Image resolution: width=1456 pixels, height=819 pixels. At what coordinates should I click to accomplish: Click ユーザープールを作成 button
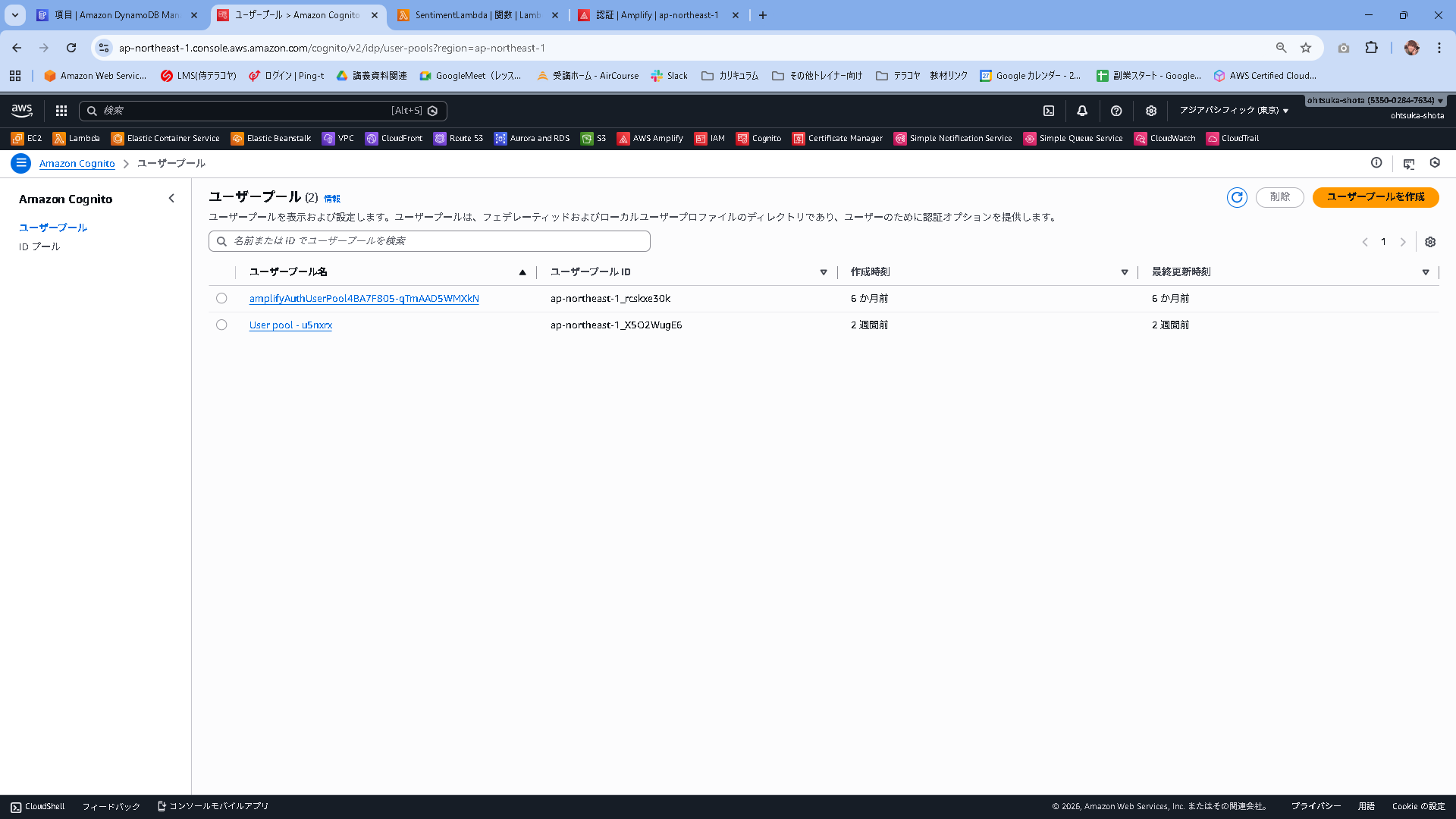[x=1375, y=197]
